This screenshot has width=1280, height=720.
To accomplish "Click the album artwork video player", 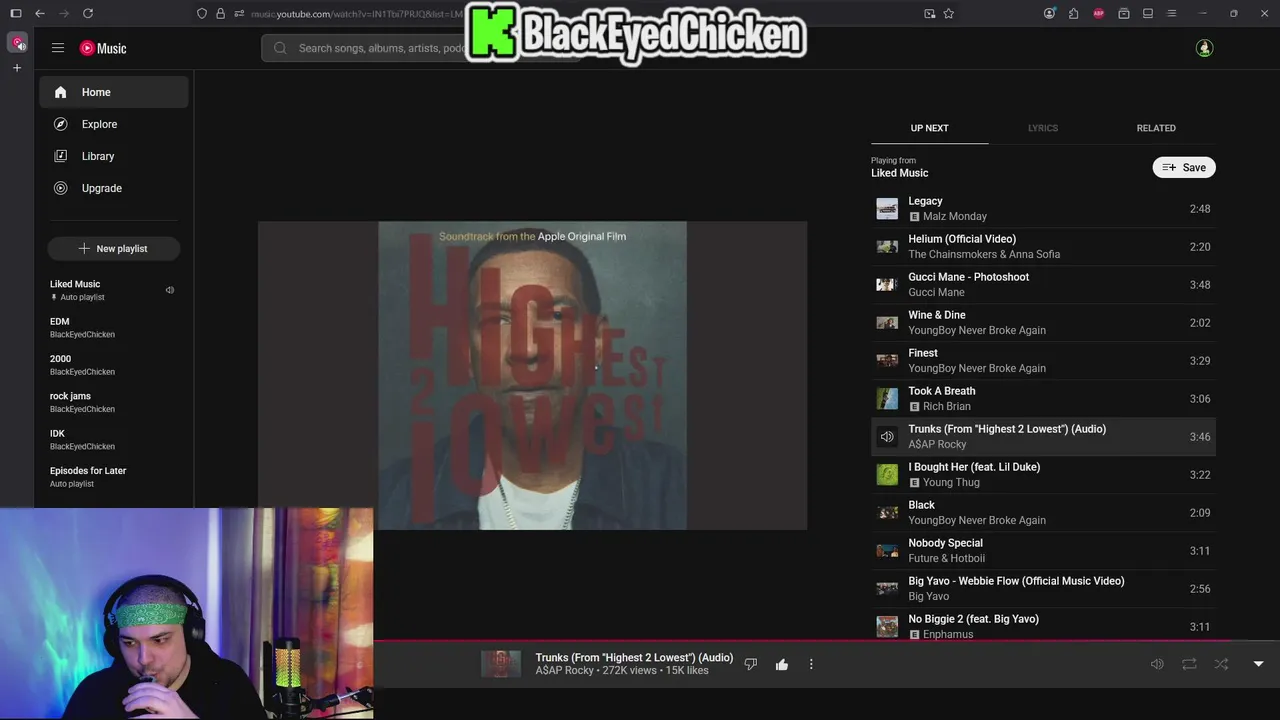I will [x=532, y=375].
